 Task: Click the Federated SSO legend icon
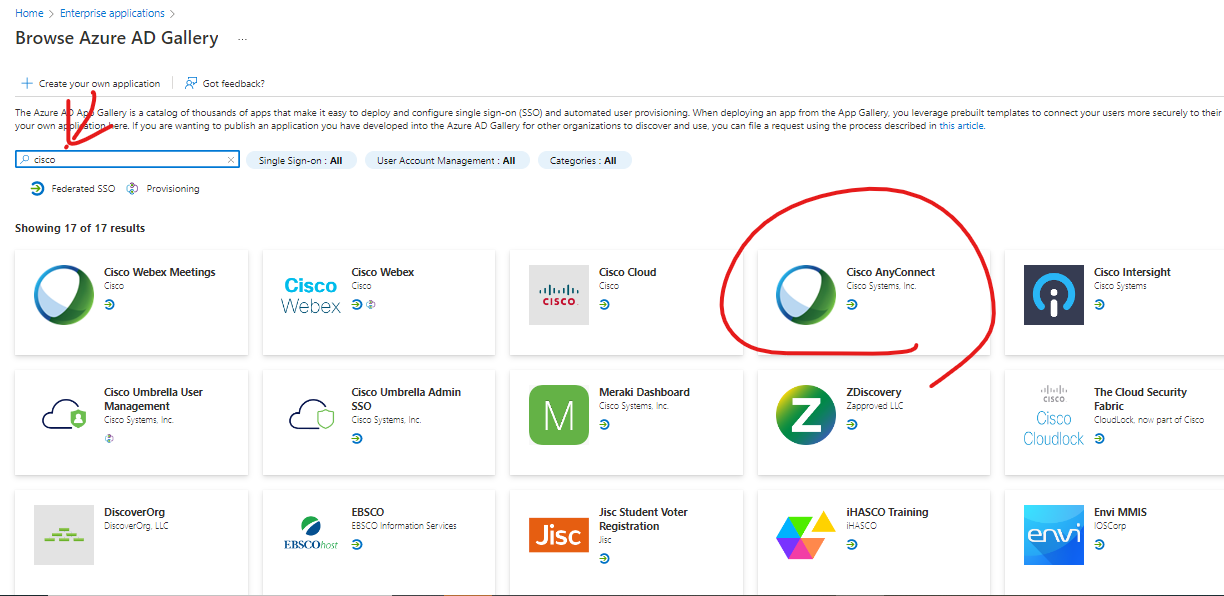click(x=37, y=188)
